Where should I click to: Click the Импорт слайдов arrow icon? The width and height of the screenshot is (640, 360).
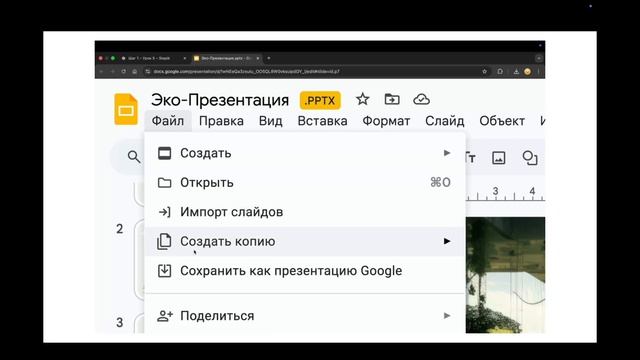pyautogui.click(x=164, y=212)
